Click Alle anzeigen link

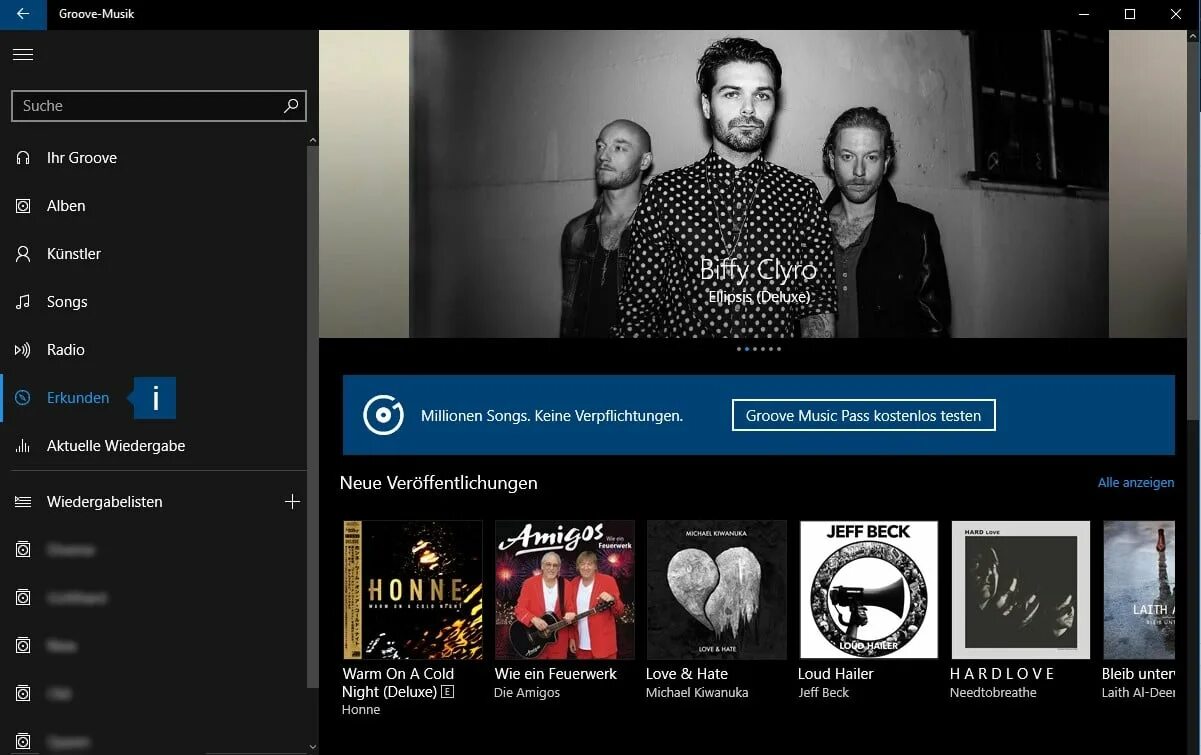[1136, 482]
